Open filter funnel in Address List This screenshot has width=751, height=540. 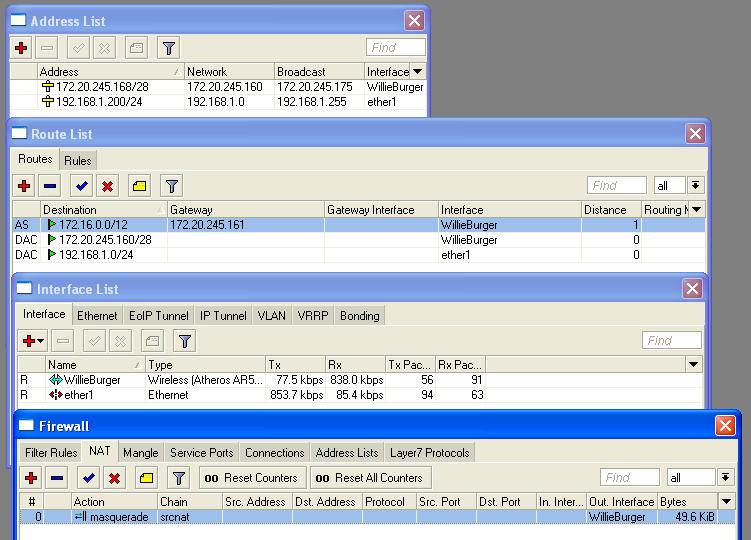coord(169,48)
